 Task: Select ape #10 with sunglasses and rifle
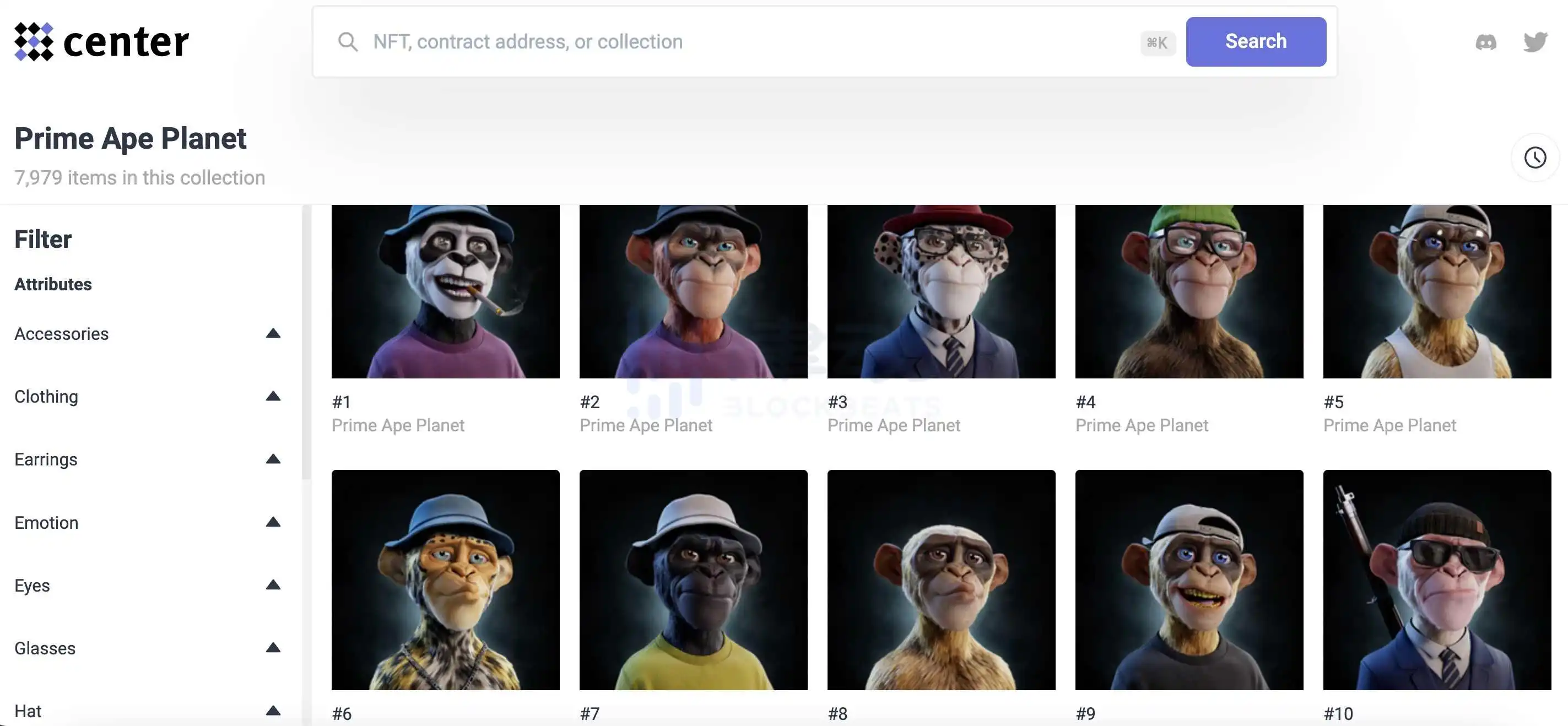point(1436,579)
